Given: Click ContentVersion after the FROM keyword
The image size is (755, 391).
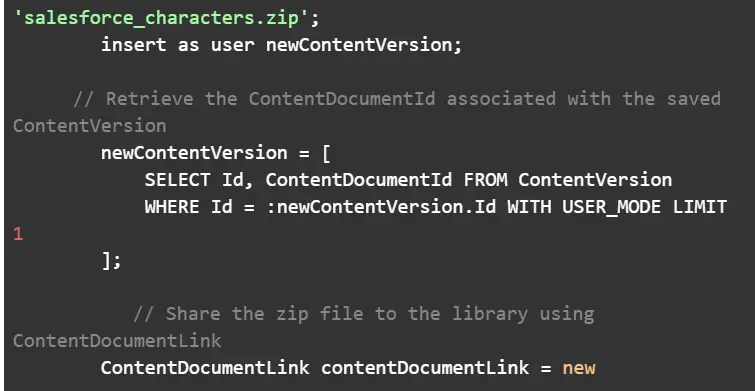Looking at the screenshot, I should (x=595, y=180).
